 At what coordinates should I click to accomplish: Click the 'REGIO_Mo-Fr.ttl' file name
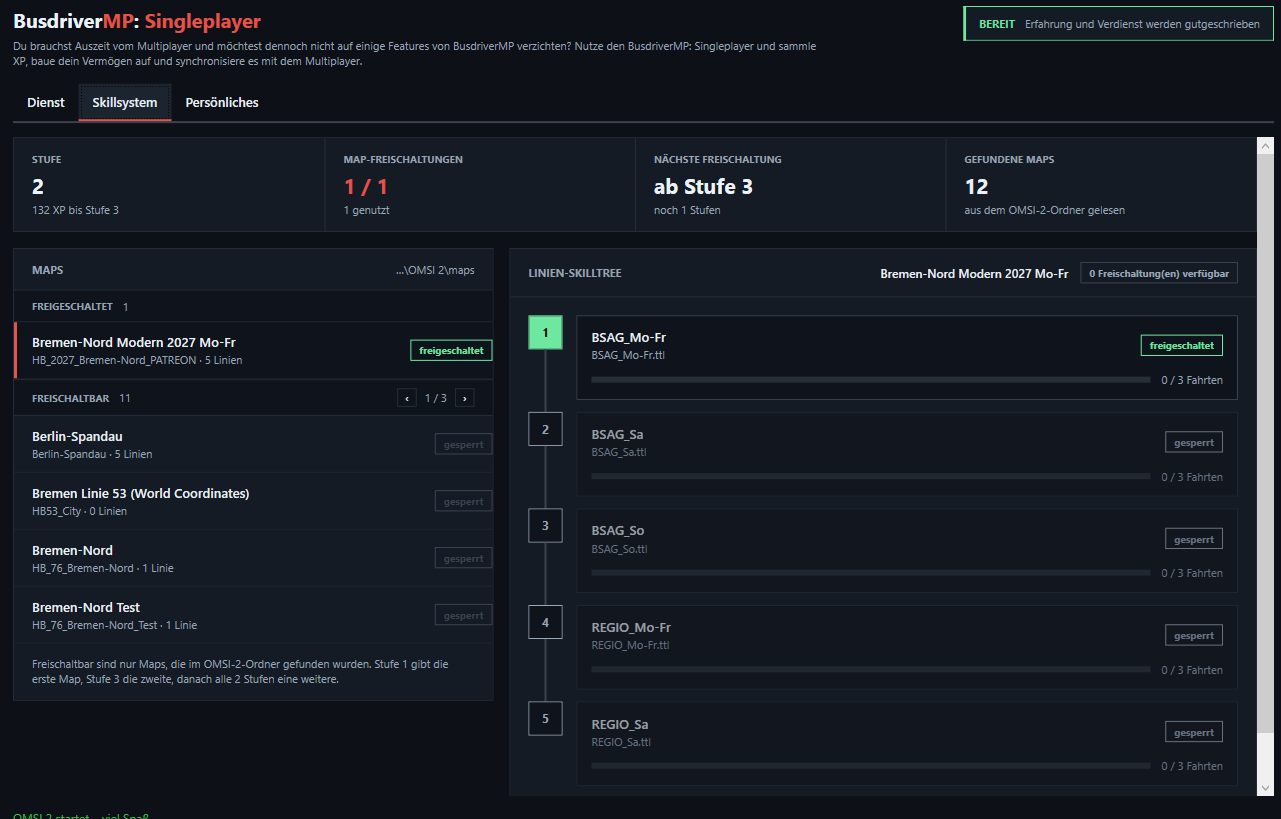630,645
